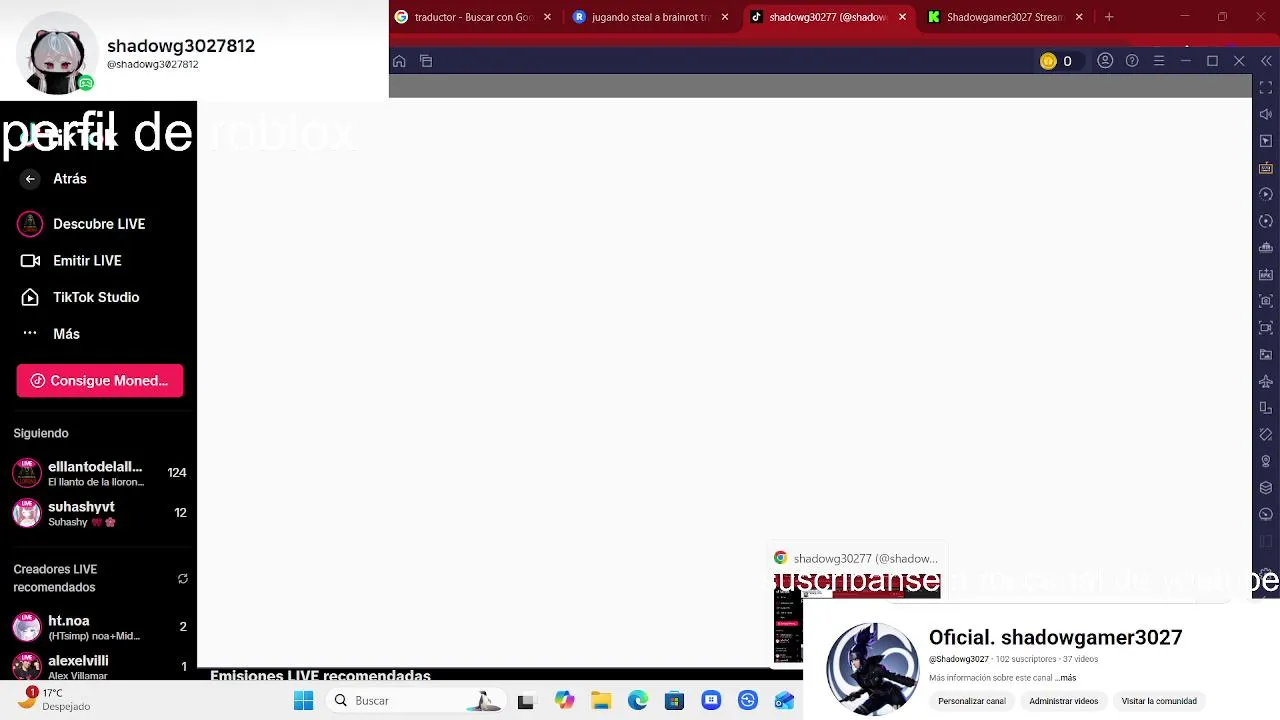
Task: Launch Copilot from the taskbar
Action: [x=564, y=701]
